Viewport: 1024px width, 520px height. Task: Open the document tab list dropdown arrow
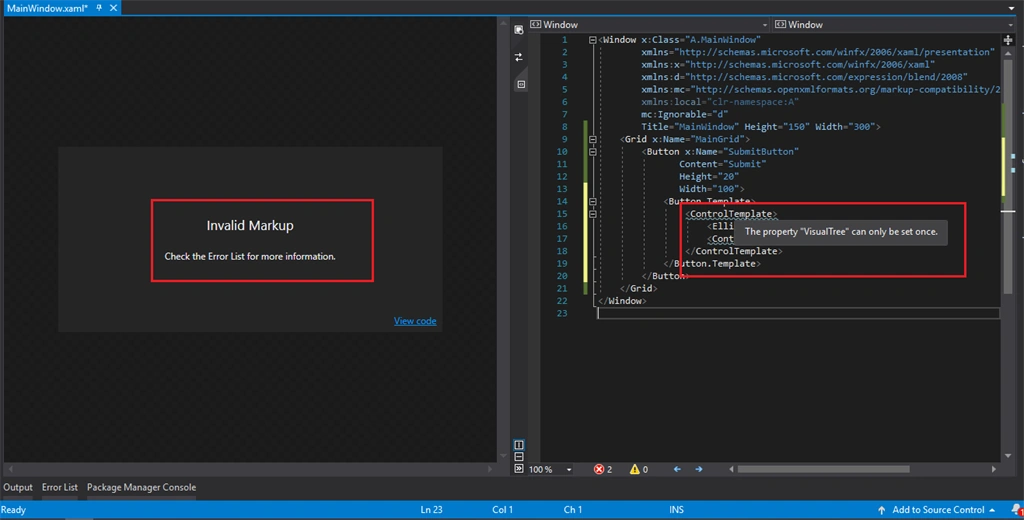[1011, 8]
